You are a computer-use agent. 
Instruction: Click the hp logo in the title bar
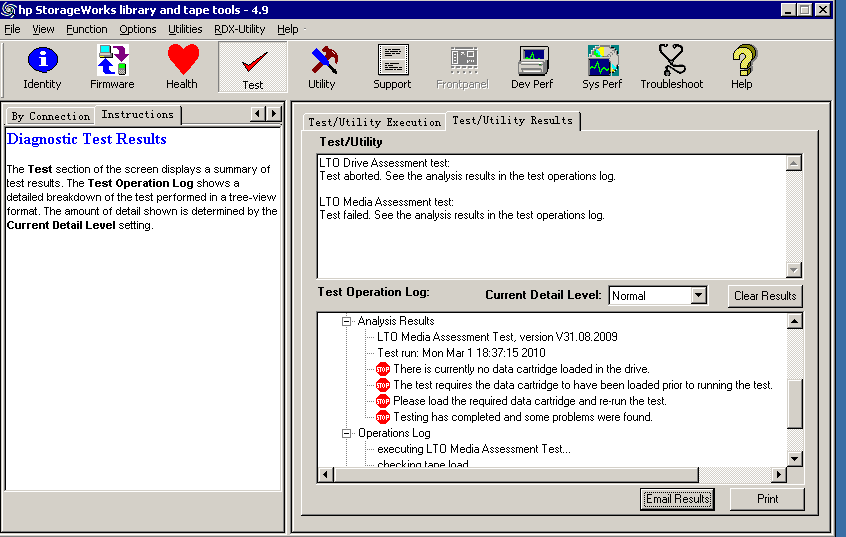[9, 10]
